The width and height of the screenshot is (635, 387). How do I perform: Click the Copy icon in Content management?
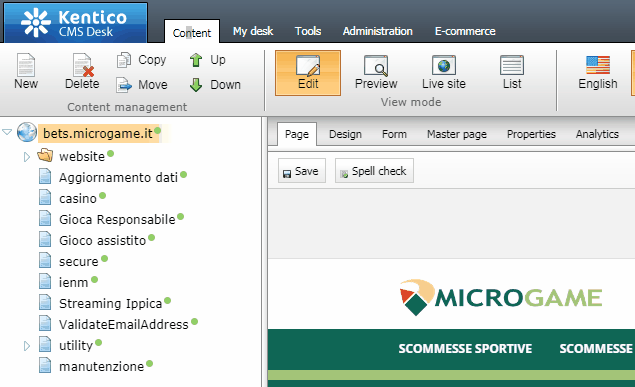[x=124, y=60]
